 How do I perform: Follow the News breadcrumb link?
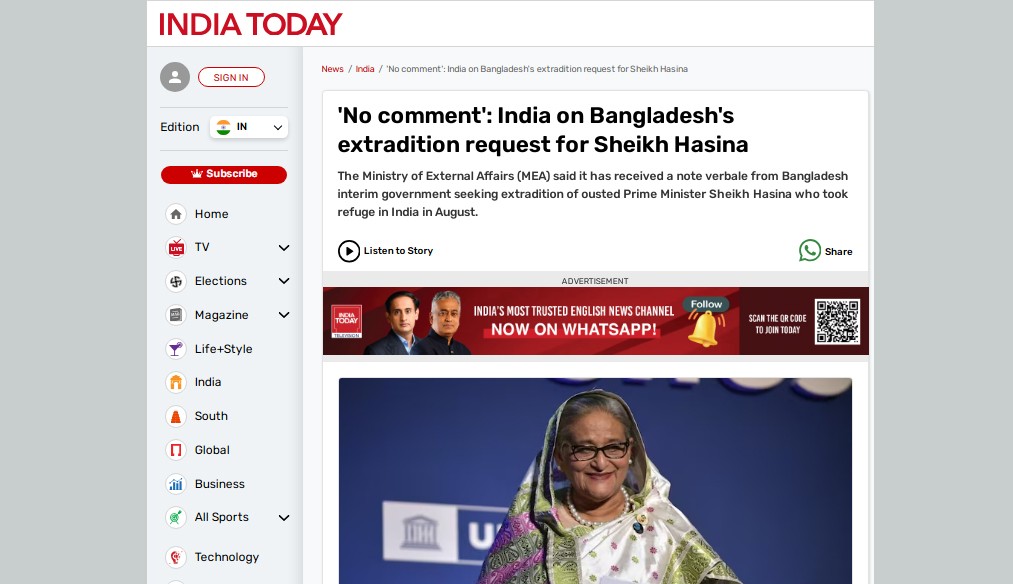pyautogui.click(x=333, y=69)
